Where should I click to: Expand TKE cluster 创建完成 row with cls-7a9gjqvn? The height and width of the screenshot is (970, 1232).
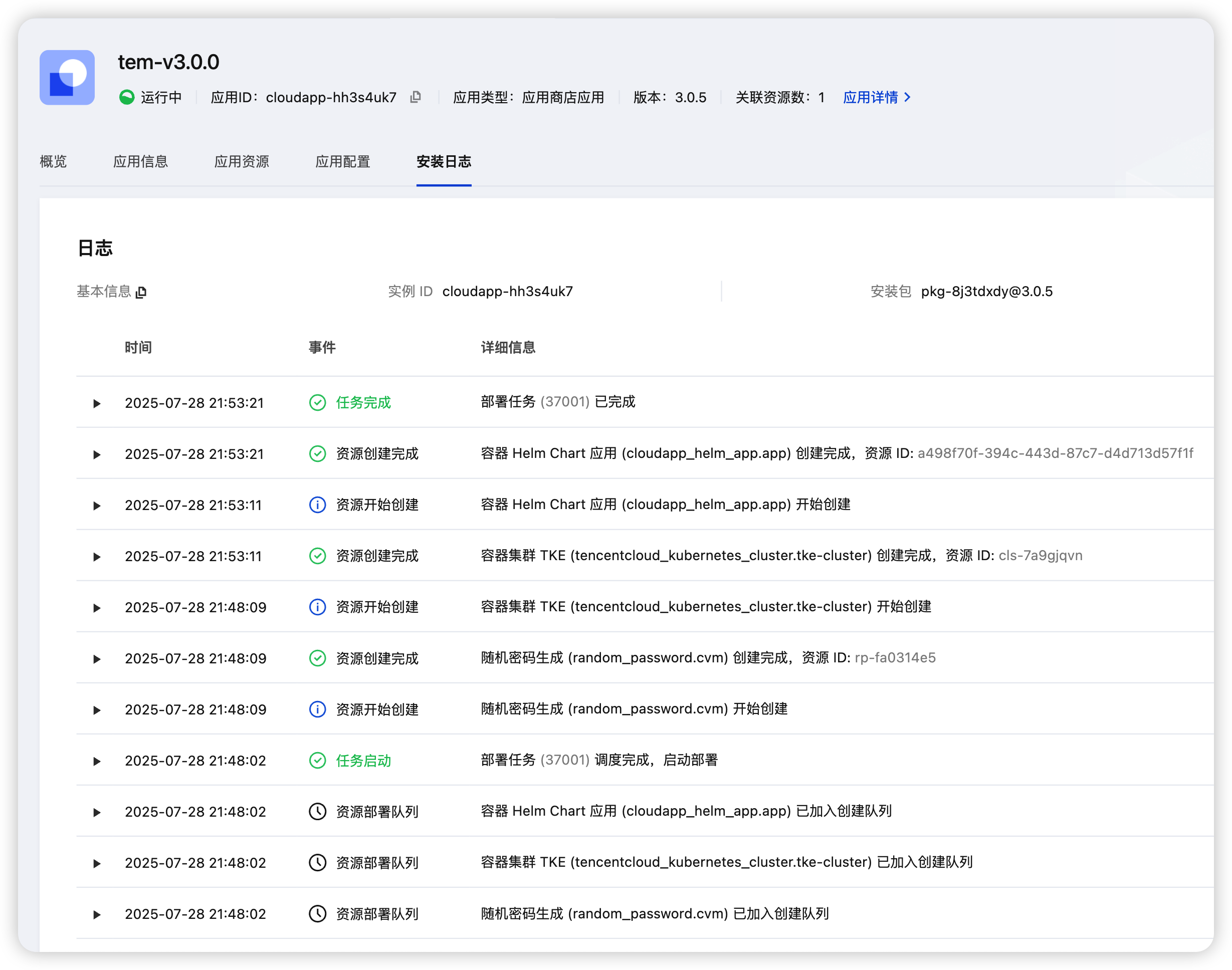click(97, 557)
